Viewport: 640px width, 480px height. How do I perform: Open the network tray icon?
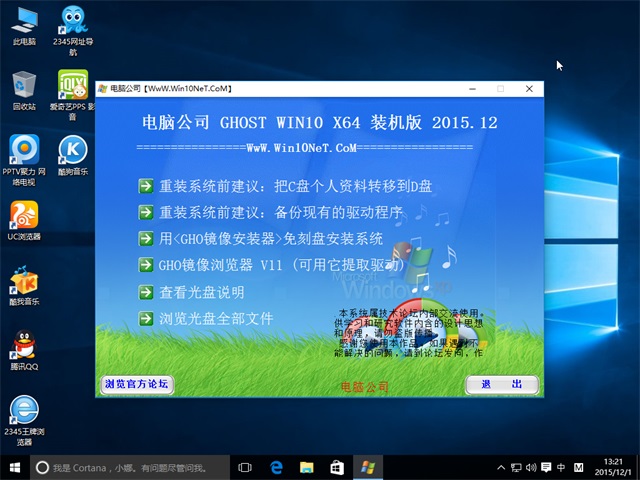pyautogui.click(x=516, y=468)
